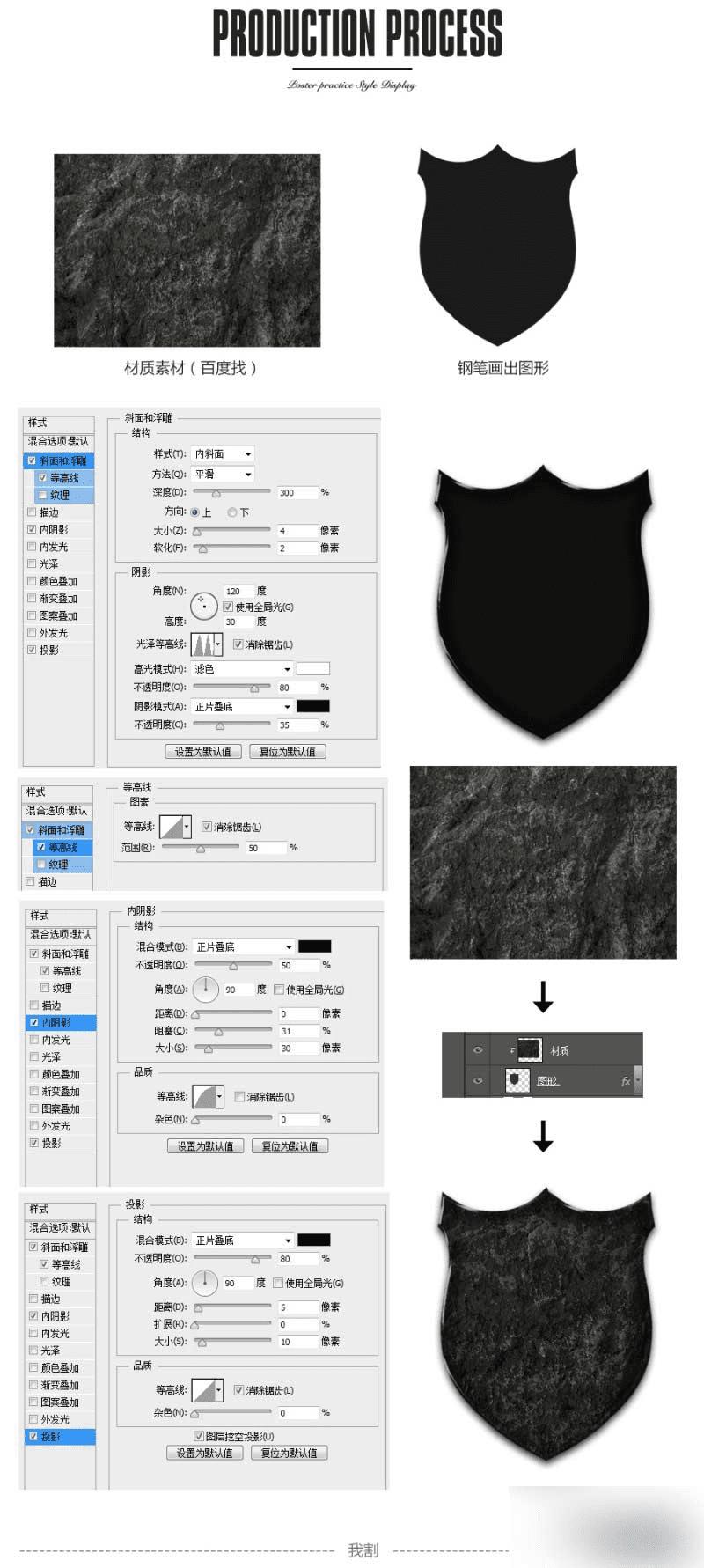Image resolution: width=704 pixels, height=1568 pixels.
Task: Open 光泽等高线 picker dropdown arrow
Action: click(218, 644)
